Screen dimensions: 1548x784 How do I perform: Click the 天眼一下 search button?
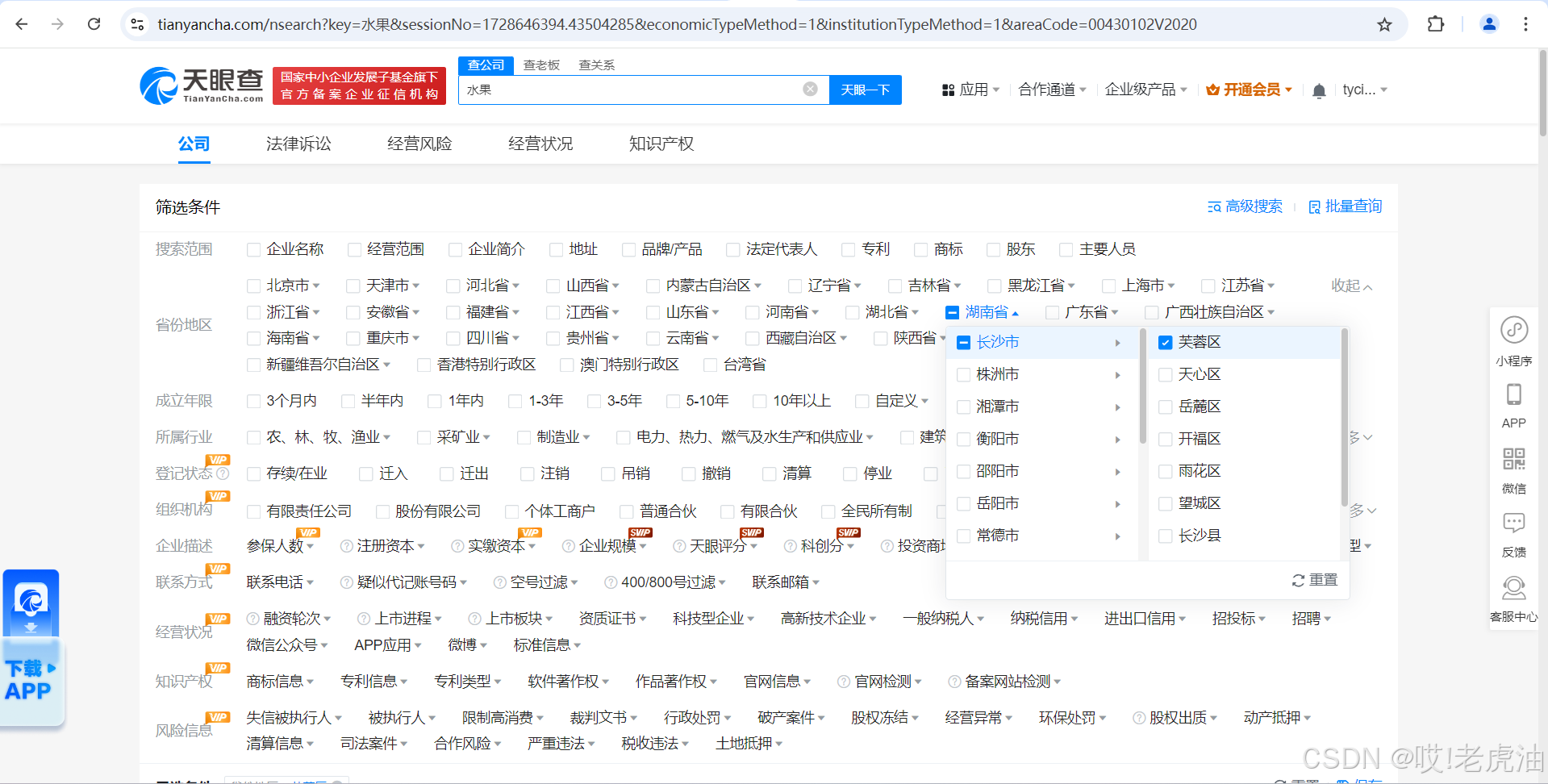point(866,90)
